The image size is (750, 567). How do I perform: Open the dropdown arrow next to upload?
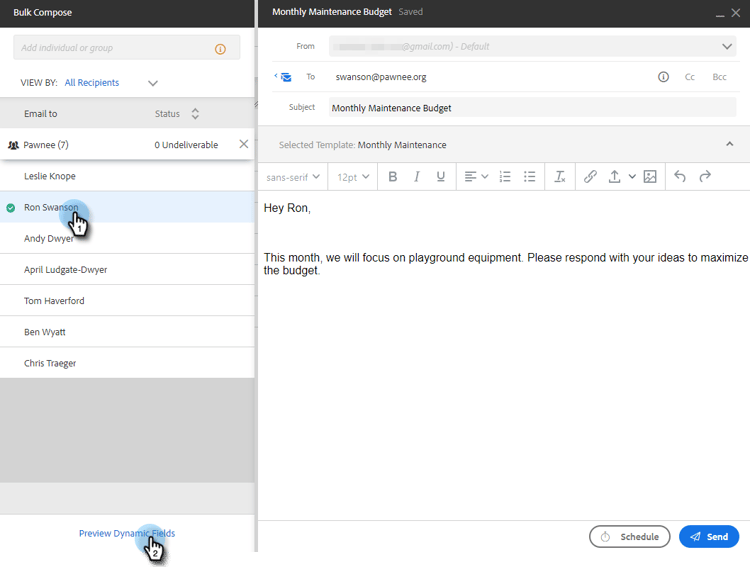[632, 177]
